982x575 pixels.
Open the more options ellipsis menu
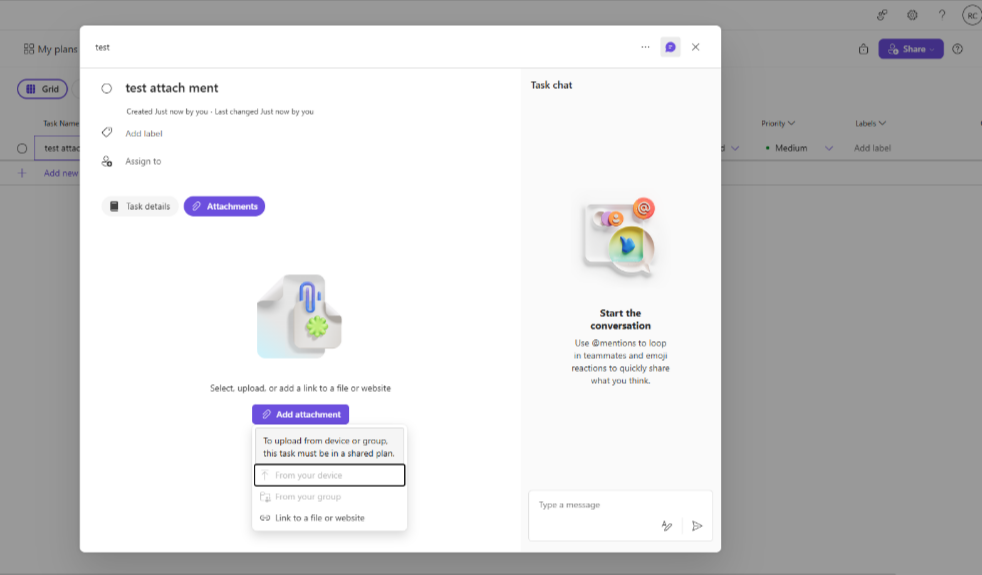(x=645, y=47)
